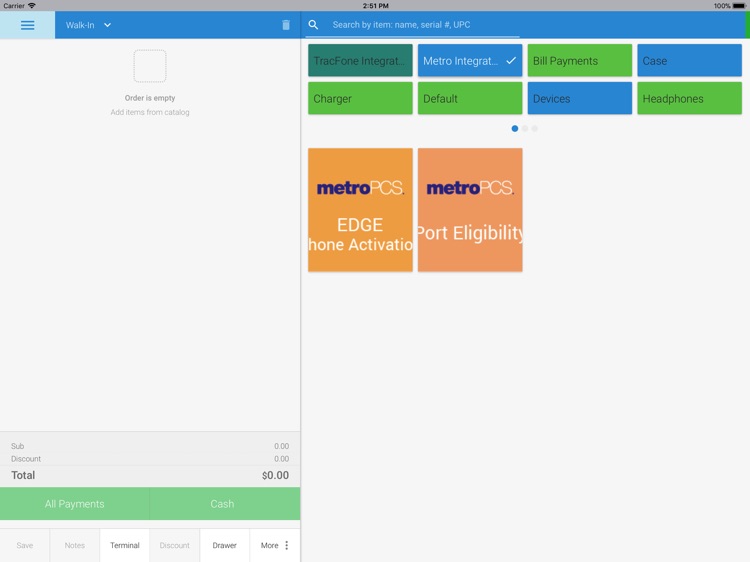Pay with the Cash button
The width and height of the screenshot is (750, 562).
pos(225,504)
